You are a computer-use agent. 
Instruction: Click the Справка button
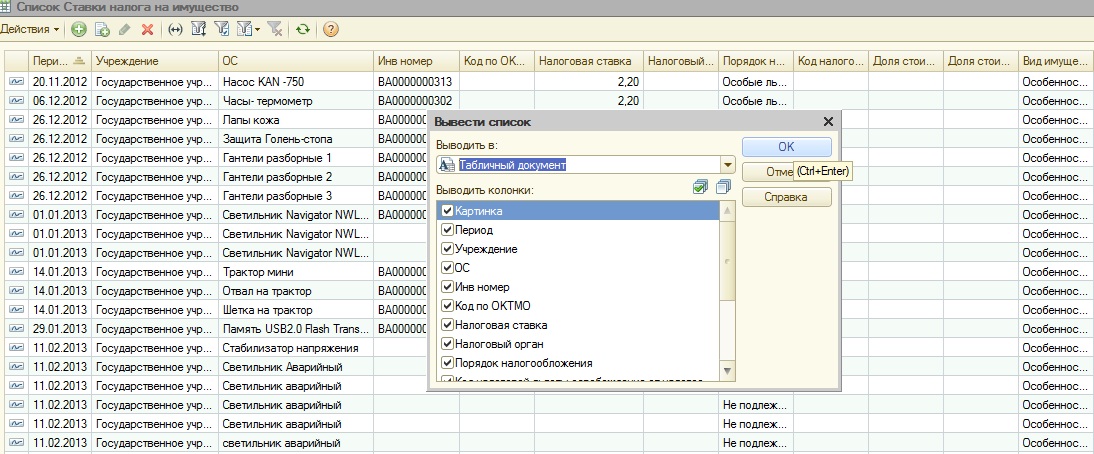(x=786, y=197)
